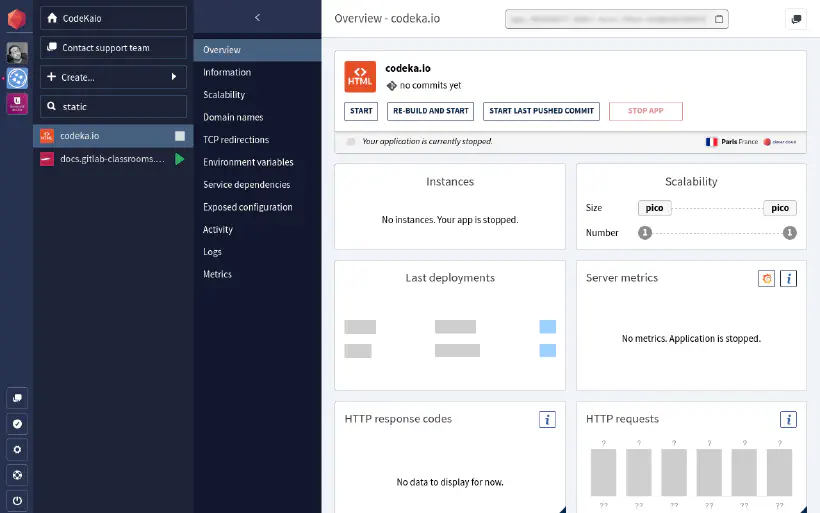The image size is (820, 513).
Task: Click the Clever Cloud red logo
Action: coord(16,20)
